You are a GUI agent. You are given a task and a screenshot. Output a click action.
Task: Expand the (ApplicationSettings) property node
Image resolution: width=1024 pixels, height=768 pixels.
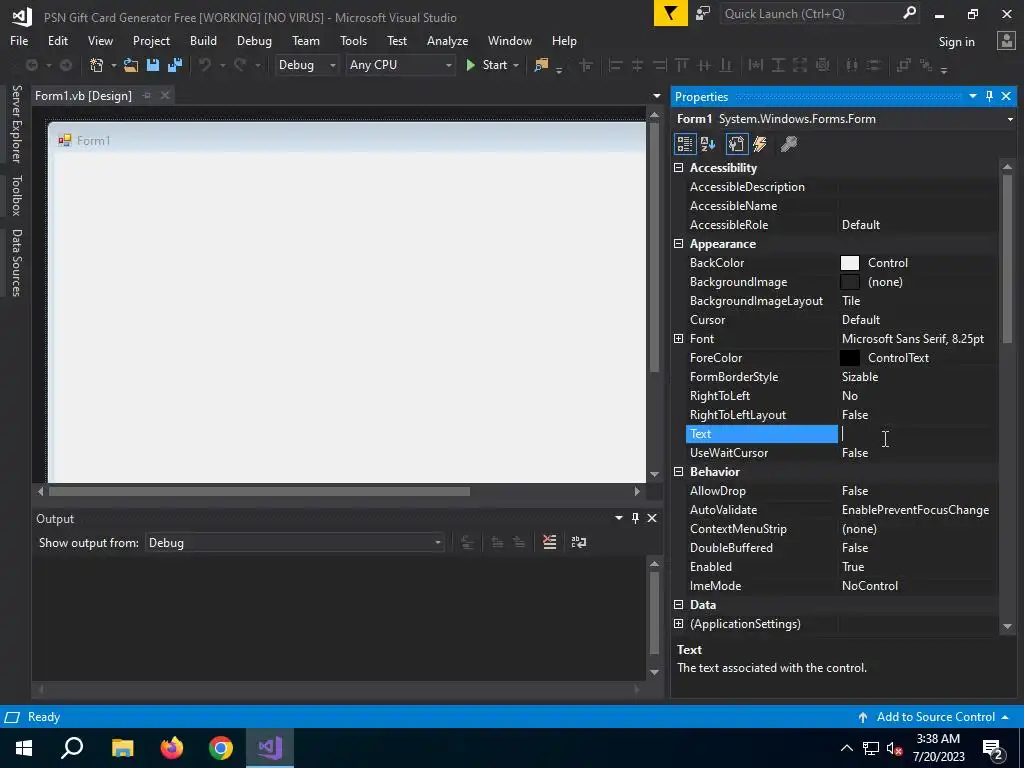point(678,624)
